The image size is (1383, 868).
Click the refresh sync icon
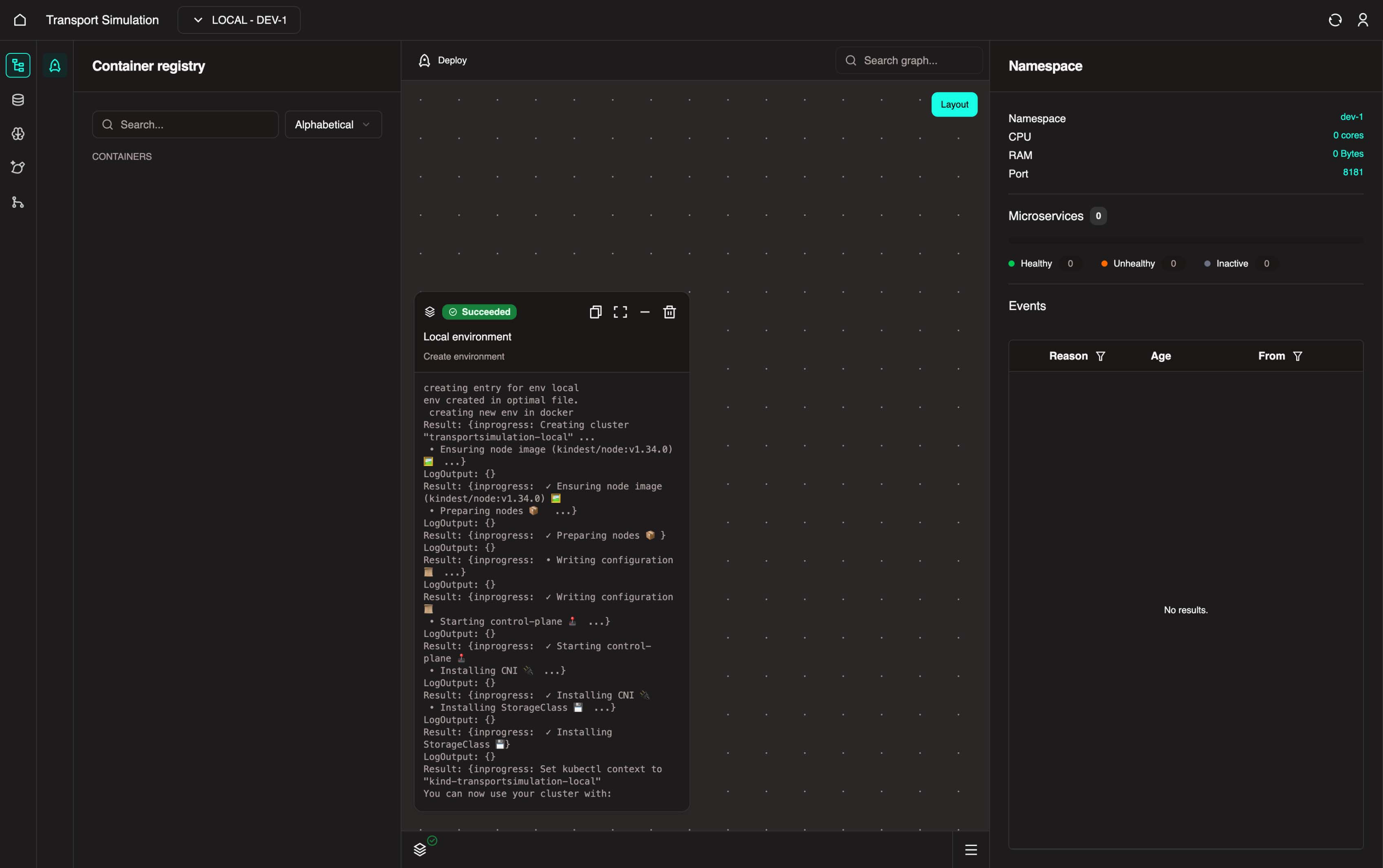pyautogui.click(x=1335, y=20)
